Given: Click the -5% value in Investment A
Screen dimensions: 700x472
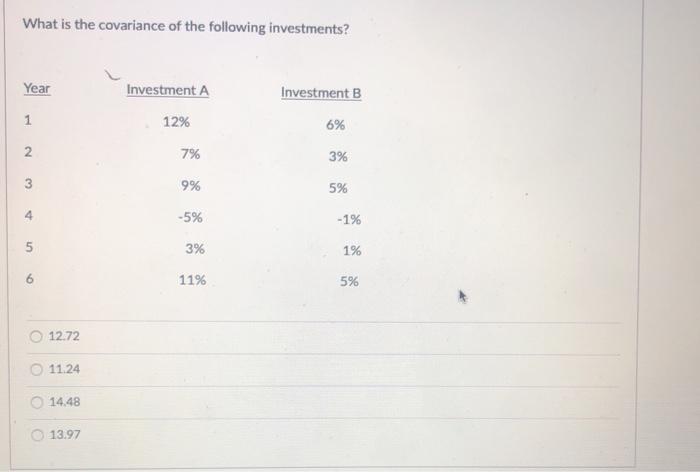Looking at the screenshot, I should [190, 217].
